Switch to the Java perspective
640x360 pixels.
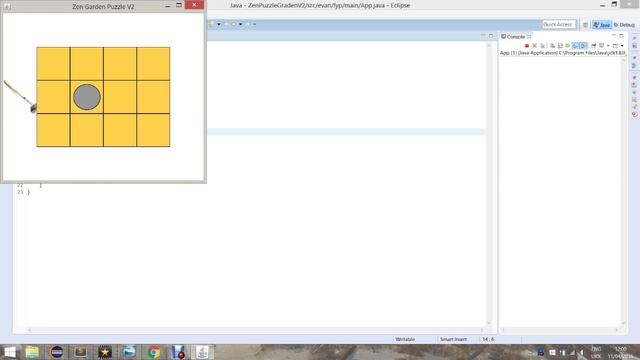602,25
